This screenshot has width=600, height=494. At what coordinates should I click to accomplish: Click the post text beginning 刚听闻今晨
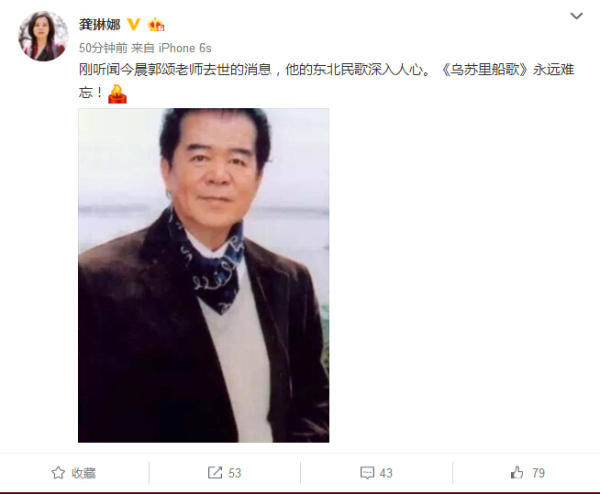click(x=326, y=81)
